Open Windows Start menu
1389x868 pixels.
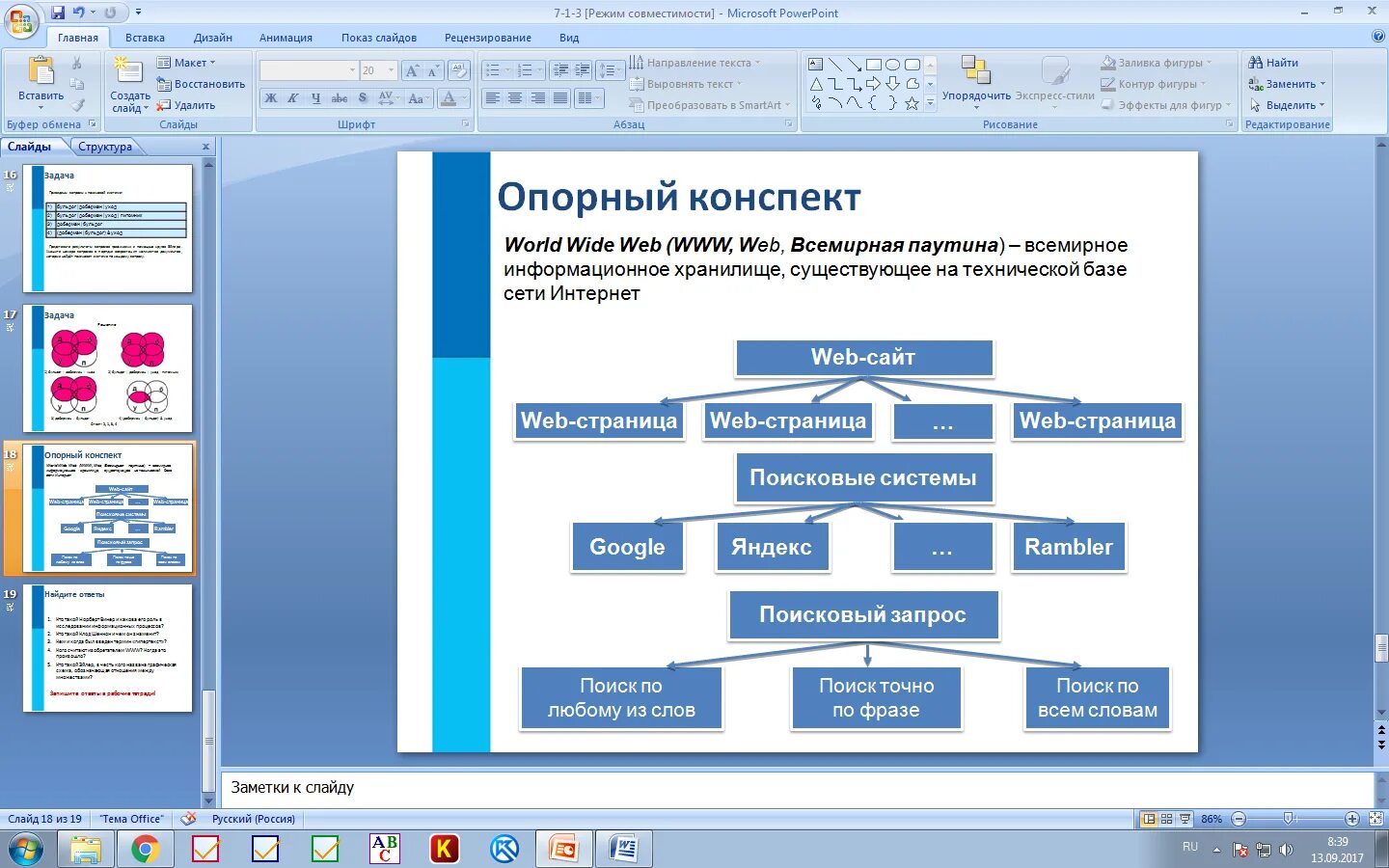click(x=25, y=849)
